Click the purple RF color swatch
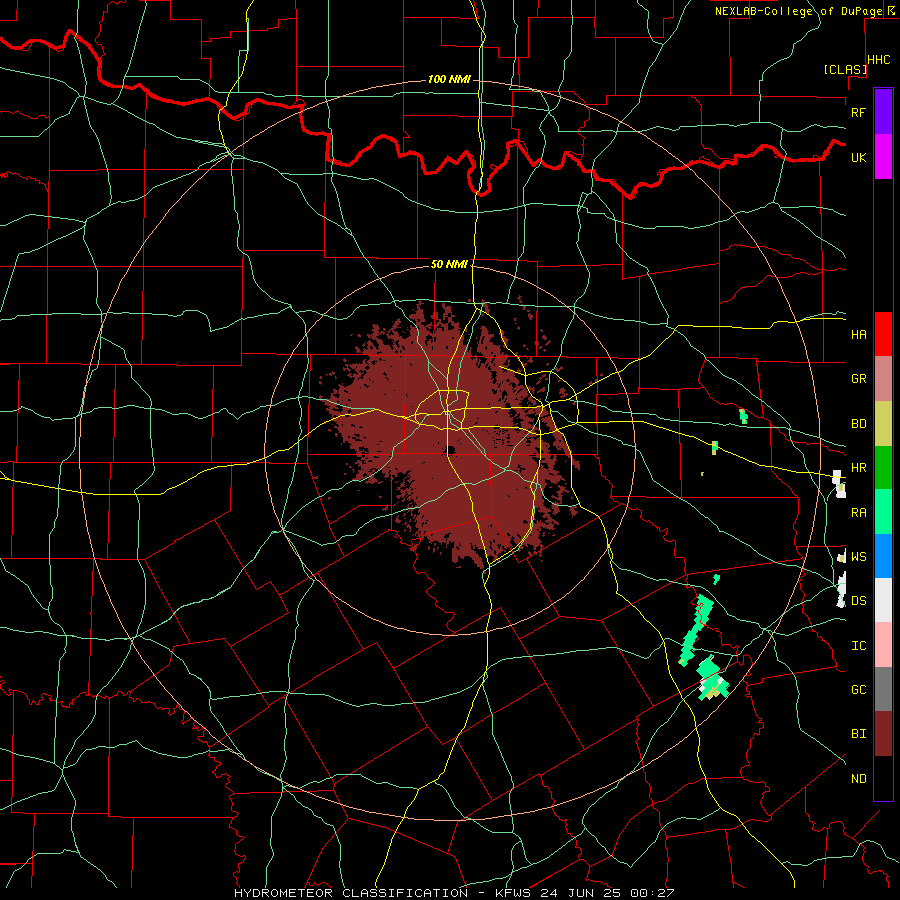The height and width of the screenshot is (900, 900). pyautogui.click(x=883, y=112)
